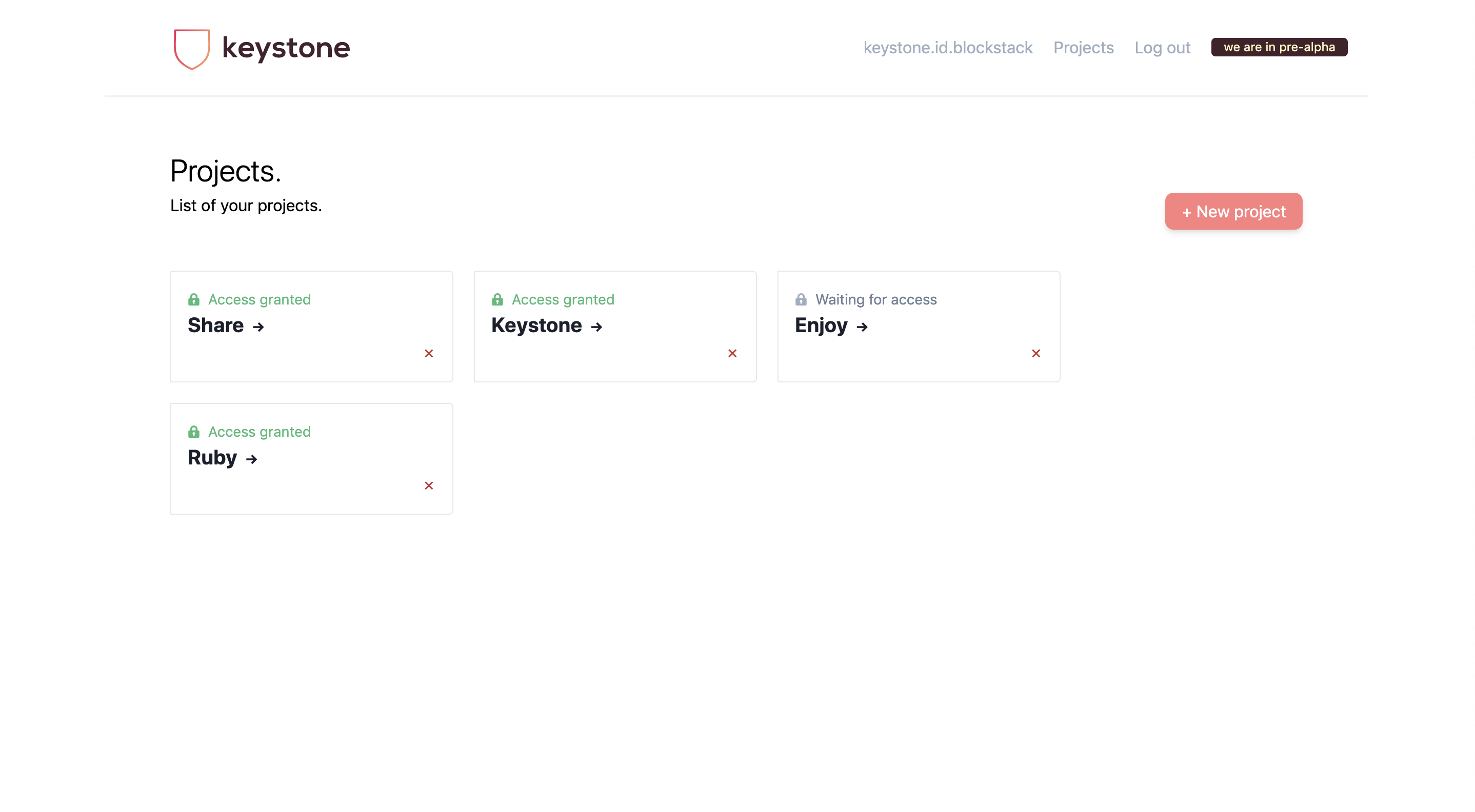This screenshot has height=812, width=1475.
Task: Open the Ruby project
Action: tap(212, 457)
